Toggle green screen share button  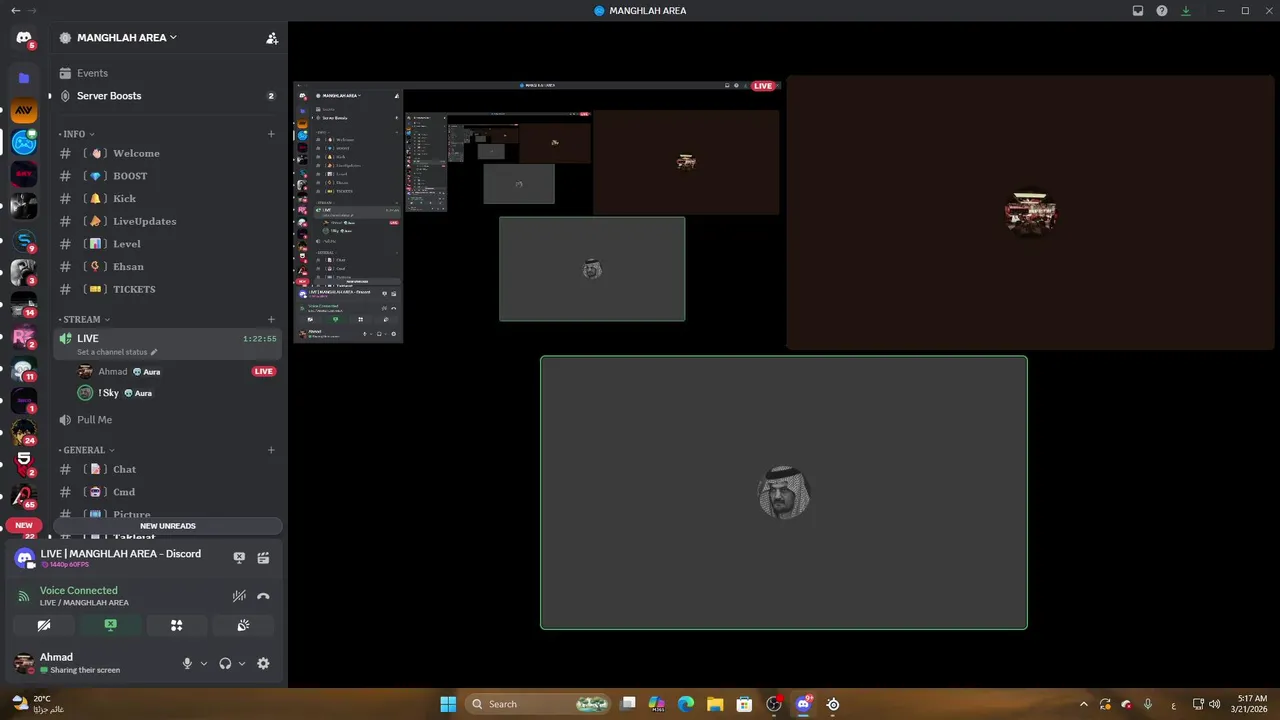pyautogui.click(x=111, y=625)
